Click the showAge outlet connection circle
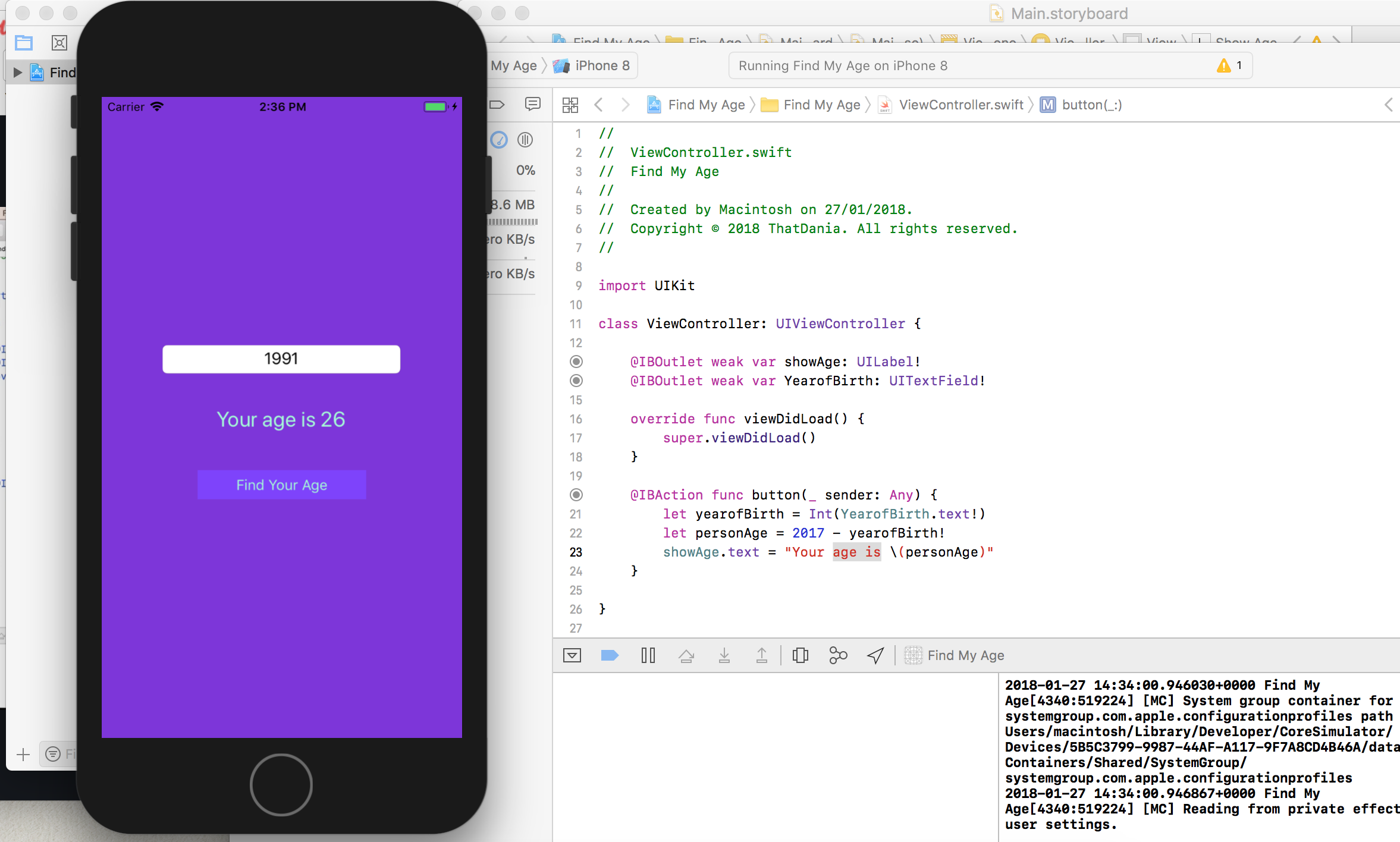Image resolution: width=1400 pixels, height=842 pixels. pyautogui.click(x=576, y=362)
